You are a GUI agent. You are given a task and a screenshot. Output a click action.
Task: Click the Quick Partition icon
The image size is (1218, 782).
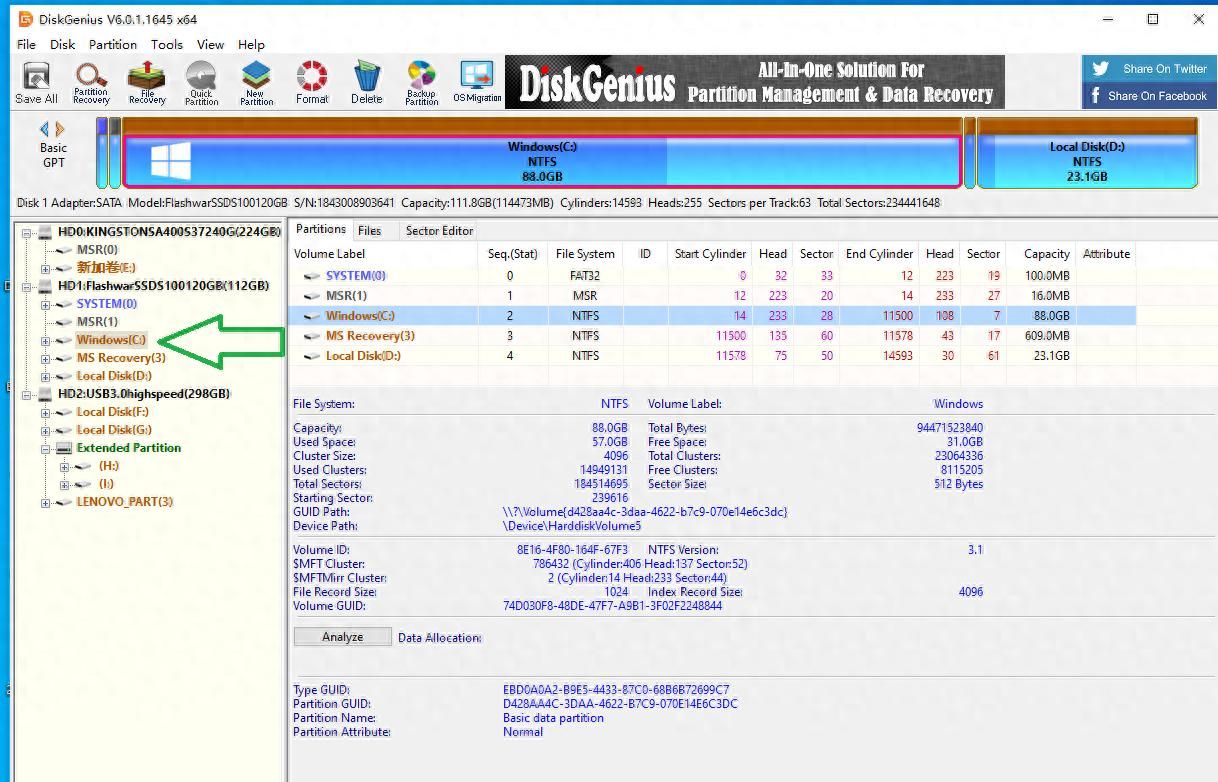(x=201, y=82)
